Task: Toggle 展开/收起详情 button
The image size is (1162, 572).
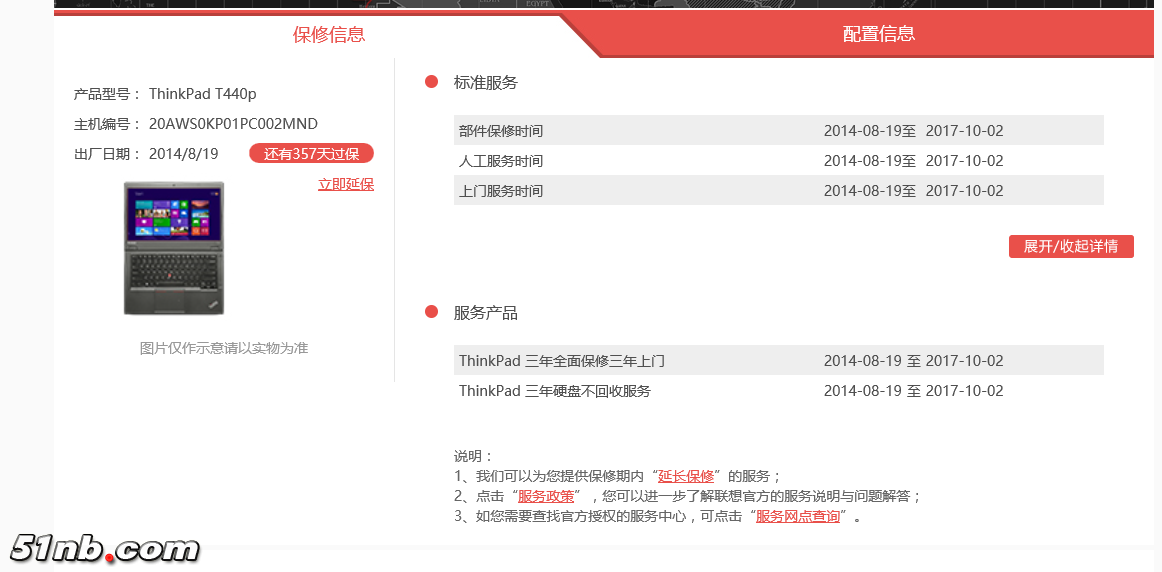Action: (x=1071, y=247)
